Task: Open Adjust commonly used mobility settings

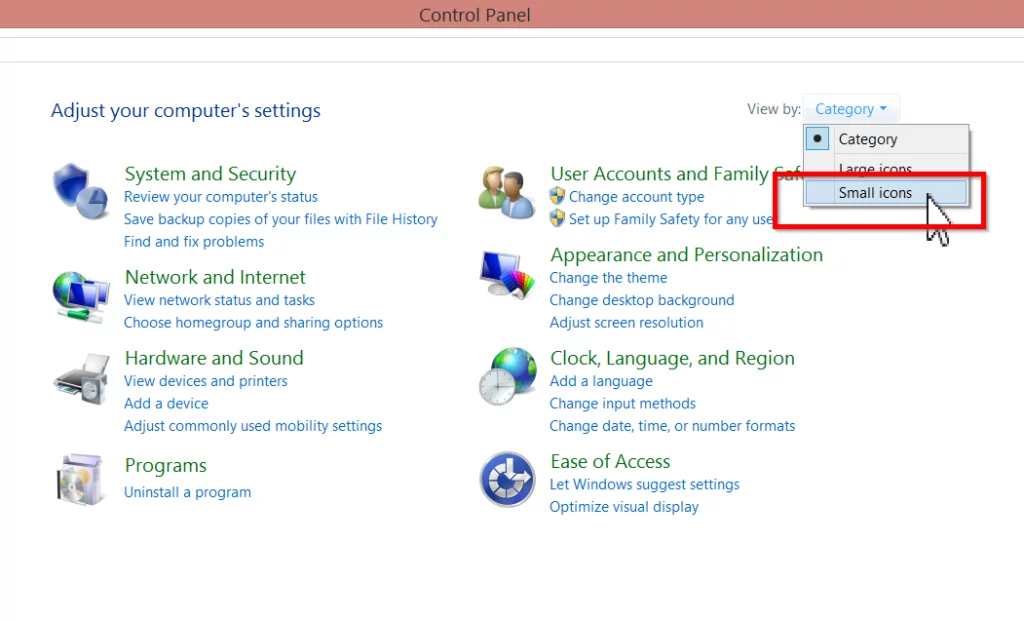Action: (x=253, y=426)
